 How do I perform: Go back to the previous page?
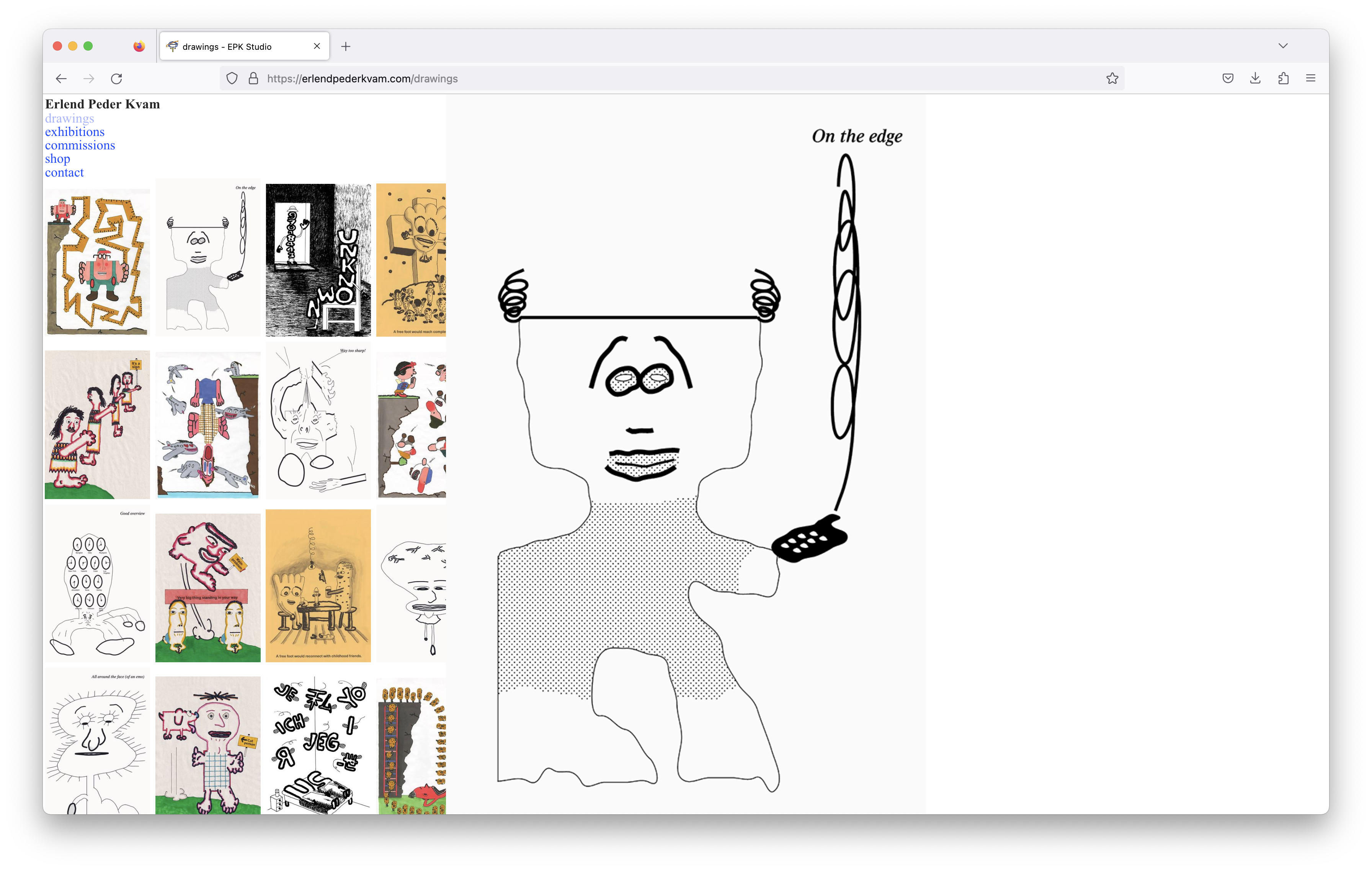click(x=61, y=79)
